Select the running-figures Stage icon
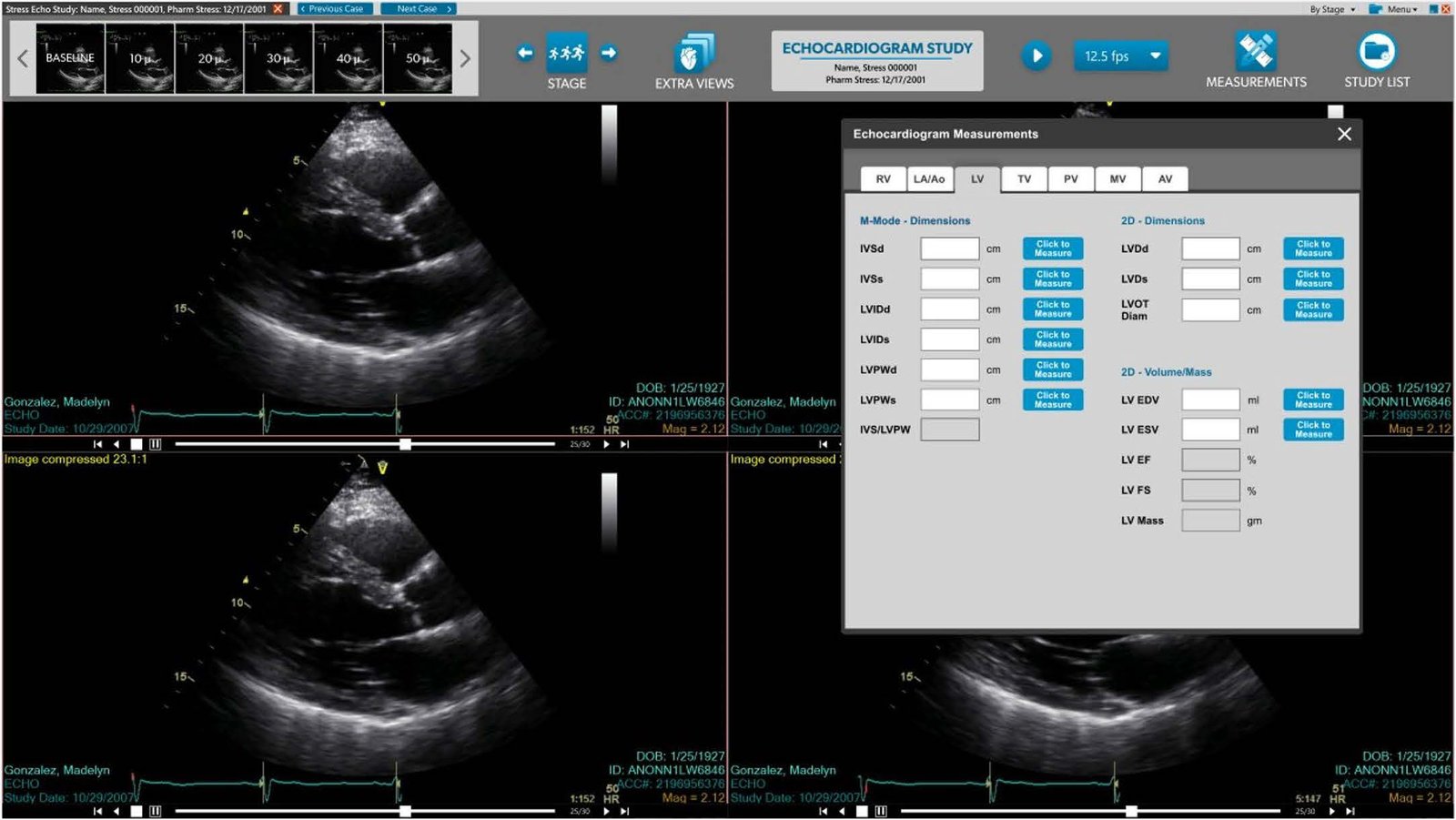 [x=566, y=53]
